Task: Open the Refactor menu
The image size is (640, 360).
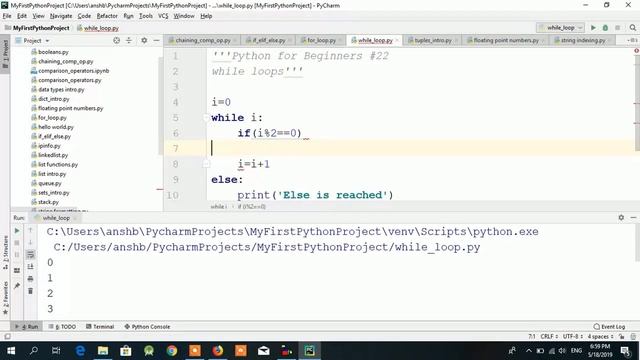Action: pyautogui.click(x=107, y=16)
